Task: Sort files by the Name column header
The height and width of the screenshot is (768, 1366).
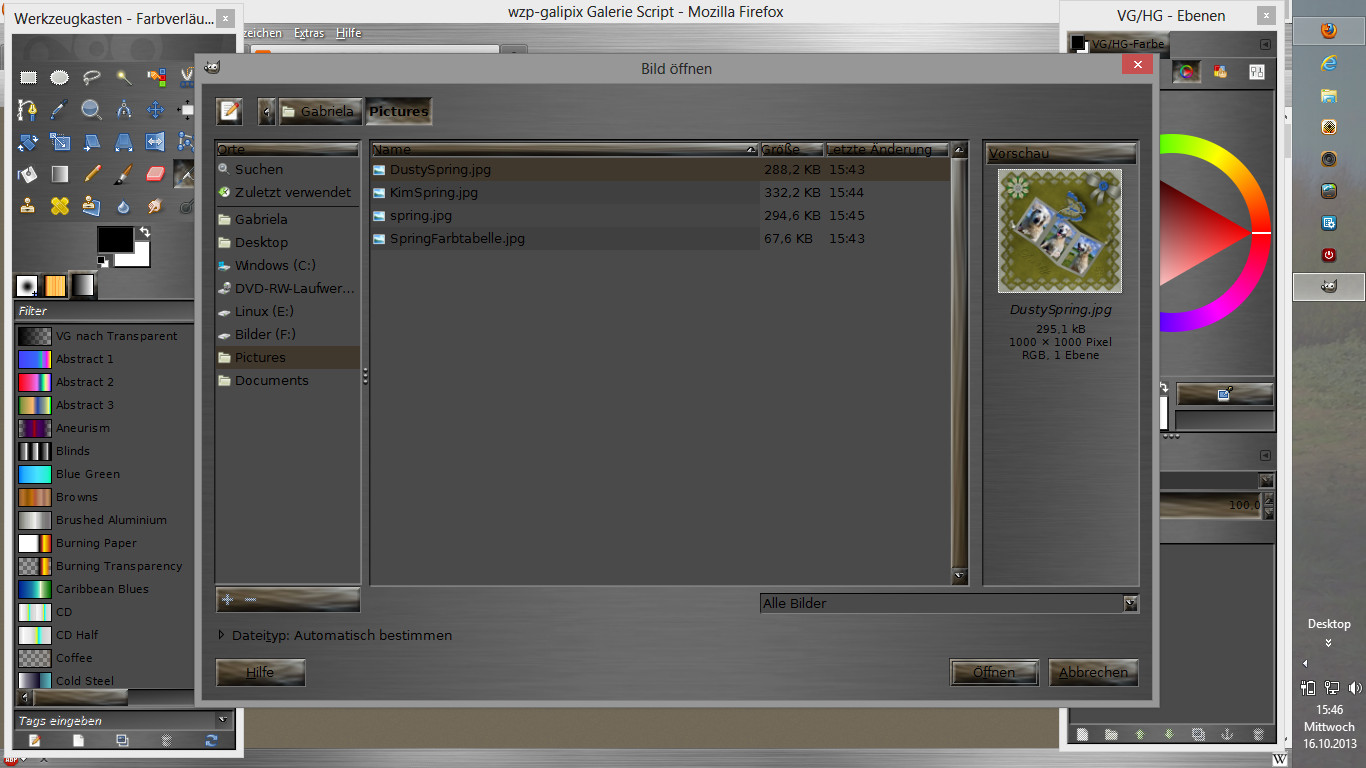Action: point(564,149)
